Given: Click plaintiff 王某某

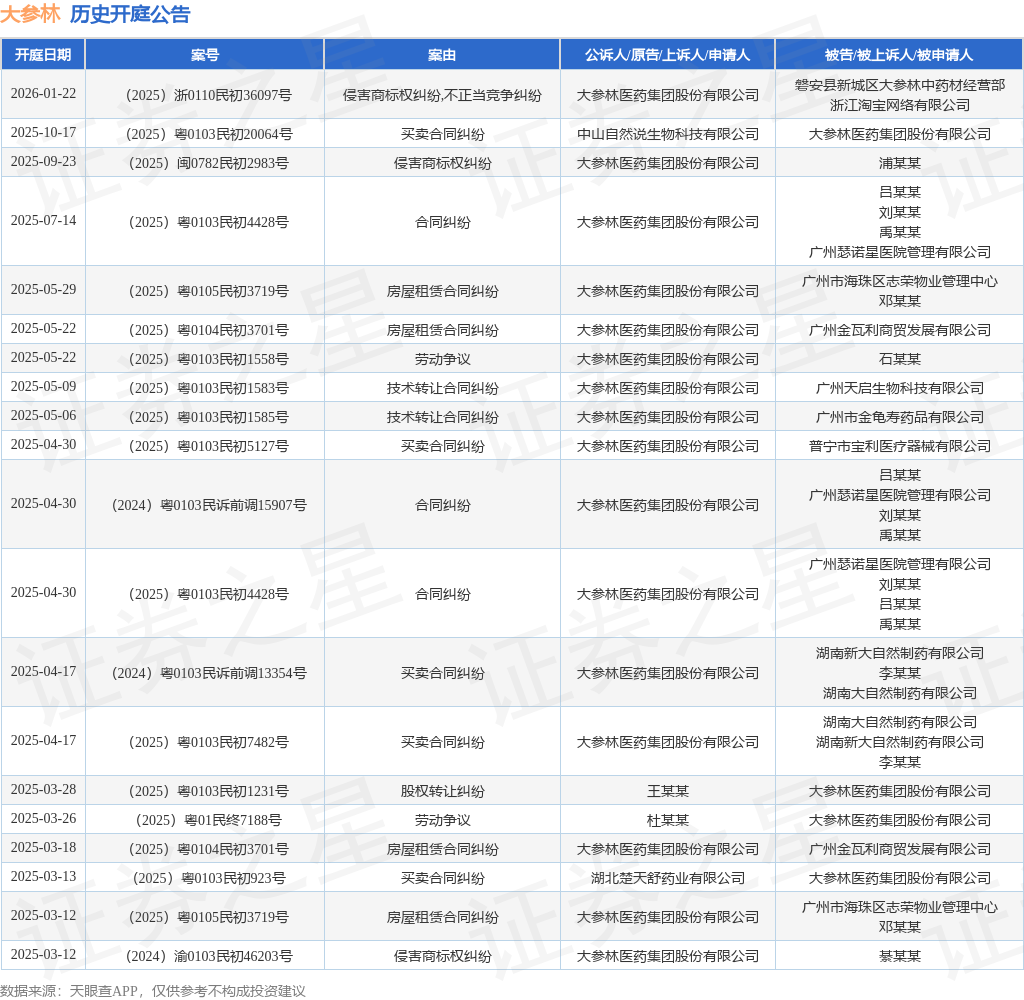Looking at the screenshot, I should [667, 791].
